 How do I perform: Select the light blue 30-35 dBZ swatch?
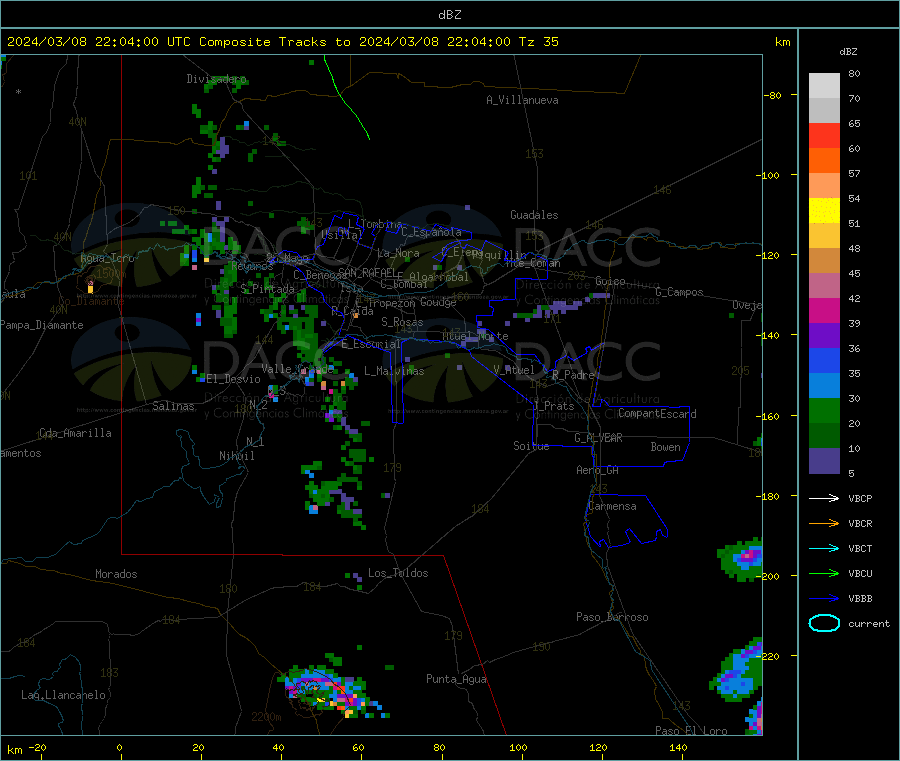coord(824,386)
